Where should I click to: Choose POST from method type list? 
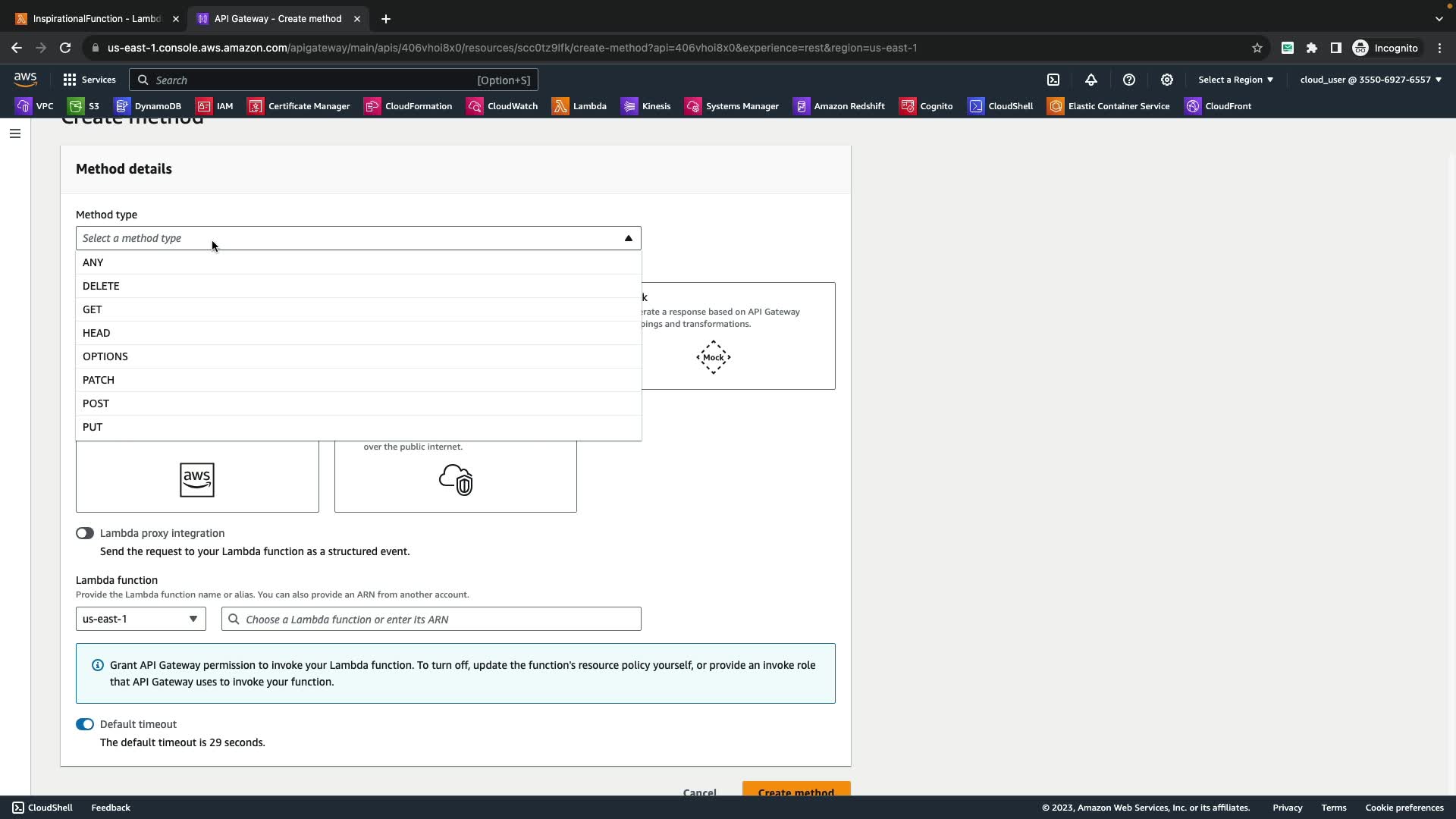point(96,403)
